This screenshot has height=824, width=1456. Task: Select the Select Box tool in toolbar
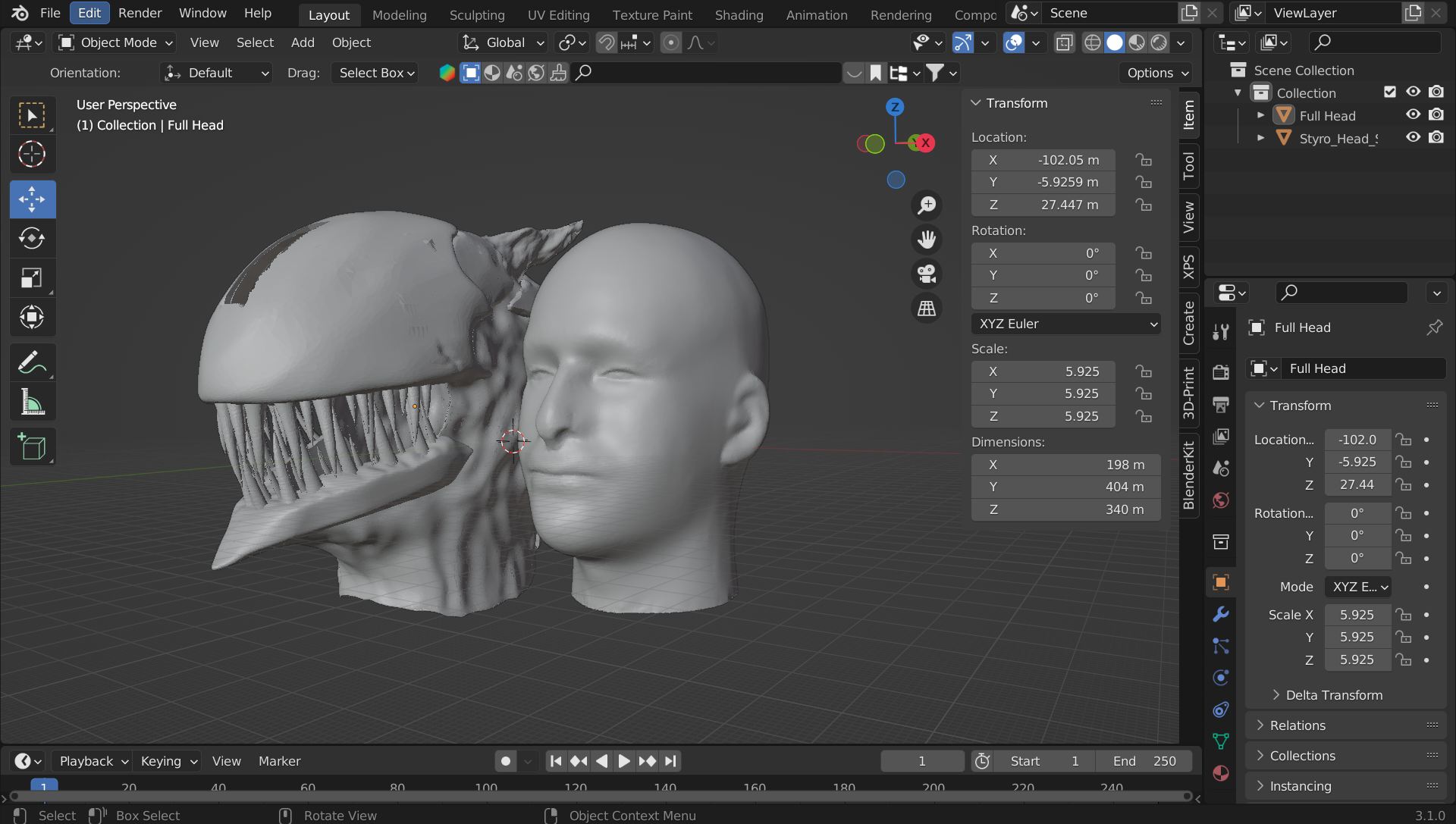(x=32, y=115)
